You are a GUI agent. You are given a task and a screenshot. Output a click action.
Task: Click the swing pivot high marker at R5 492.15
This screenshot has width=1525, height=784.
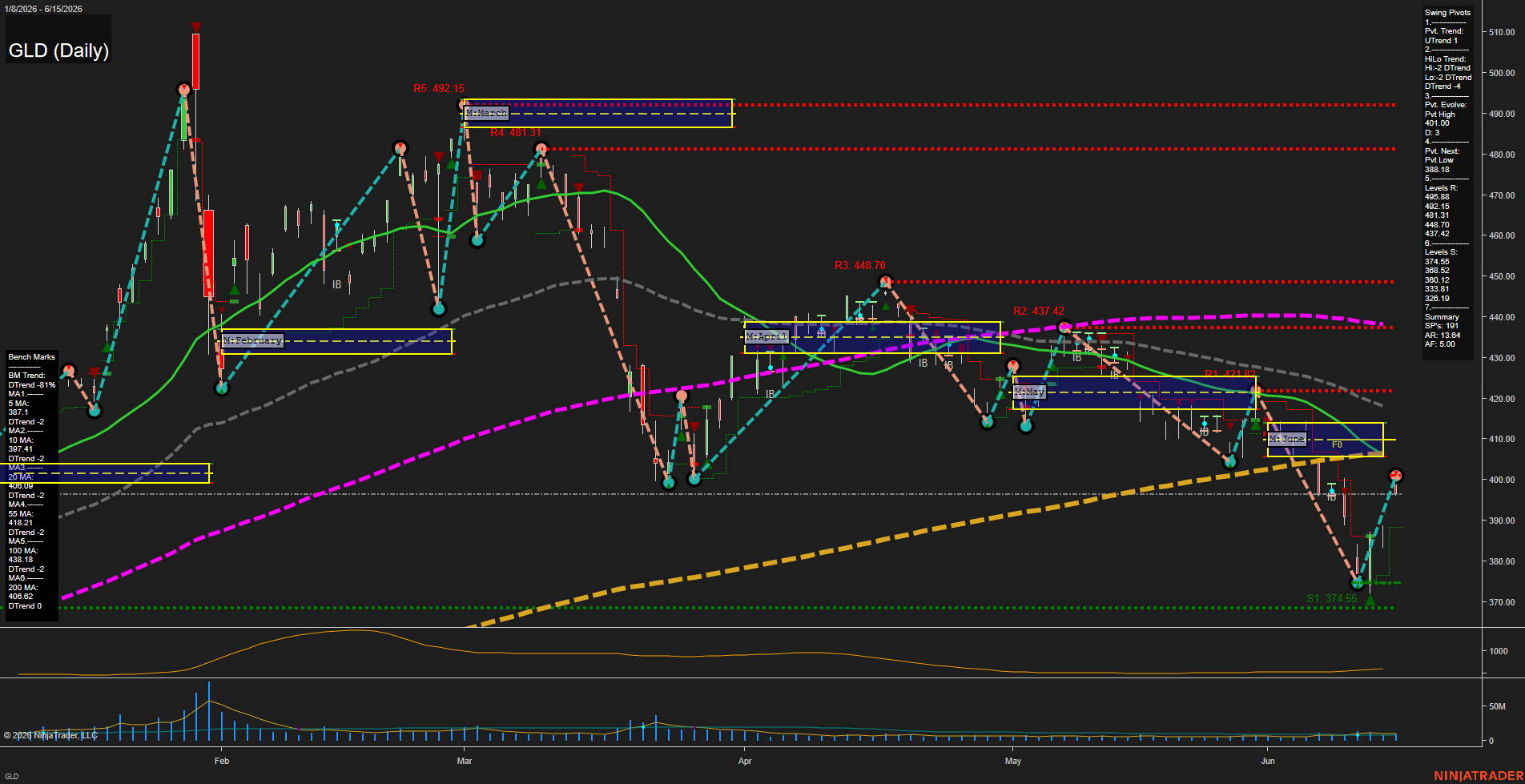click(464, 105)
